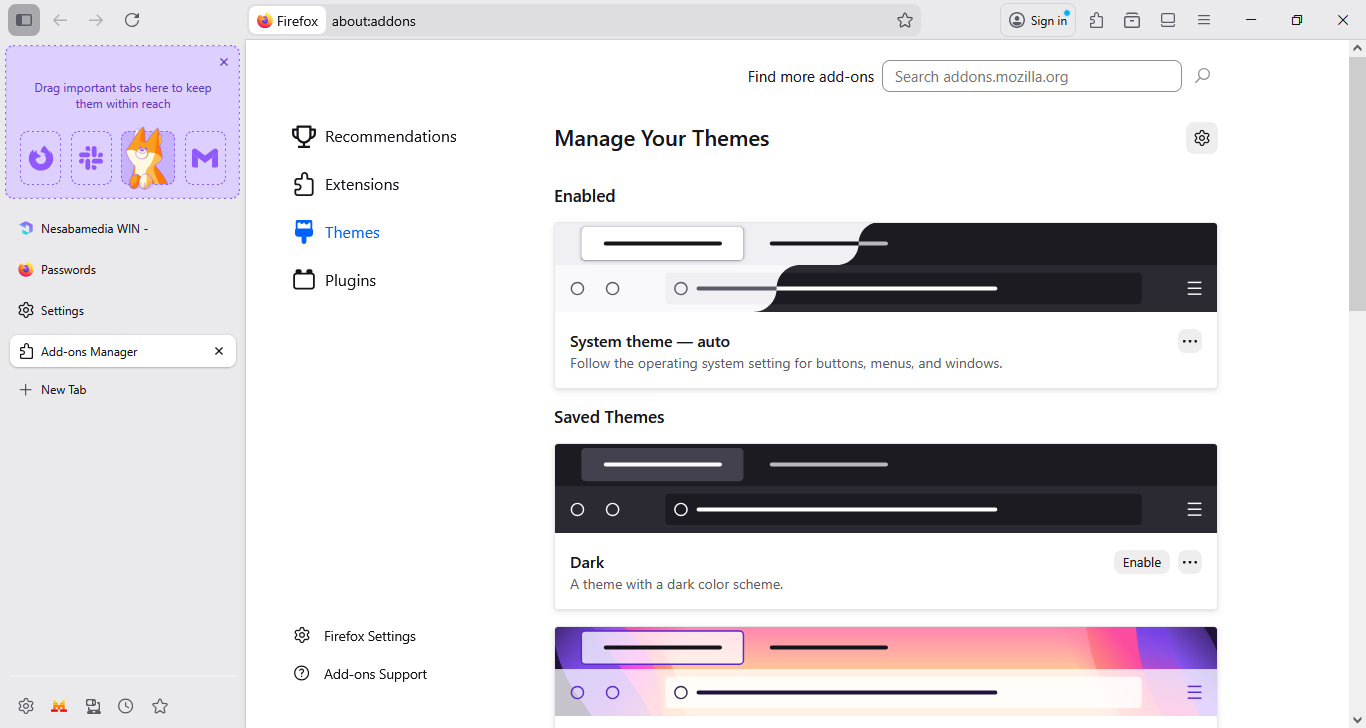Open more options for System theme
This screenshot has width=1366, height=728.
[x=1189, y=341]
